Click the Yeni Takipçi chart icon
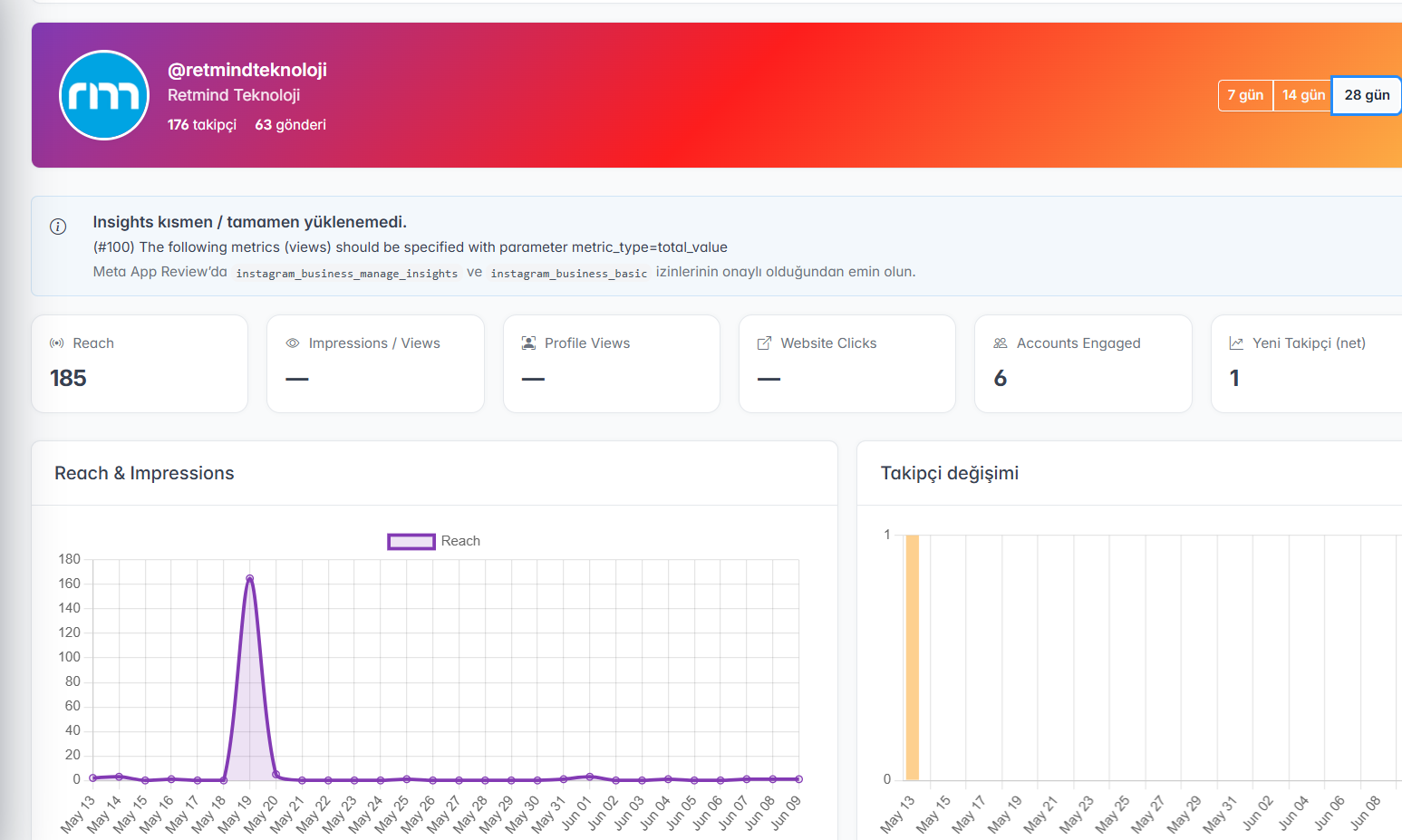The image size is (1402, 840). pyautogui.click(x=1236, y=343)
